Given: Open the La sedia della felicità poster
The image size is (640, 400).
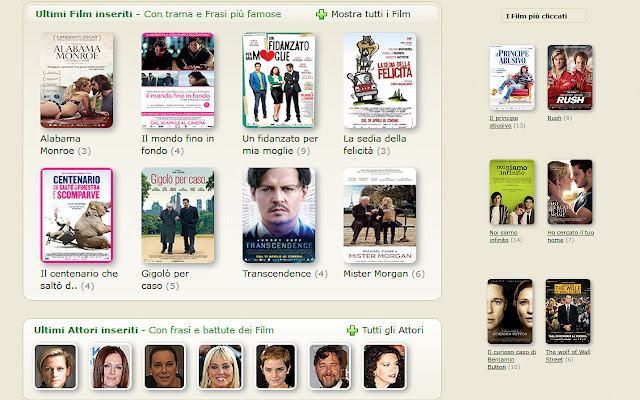Looking at the screenshot, I should coord(380,80).
